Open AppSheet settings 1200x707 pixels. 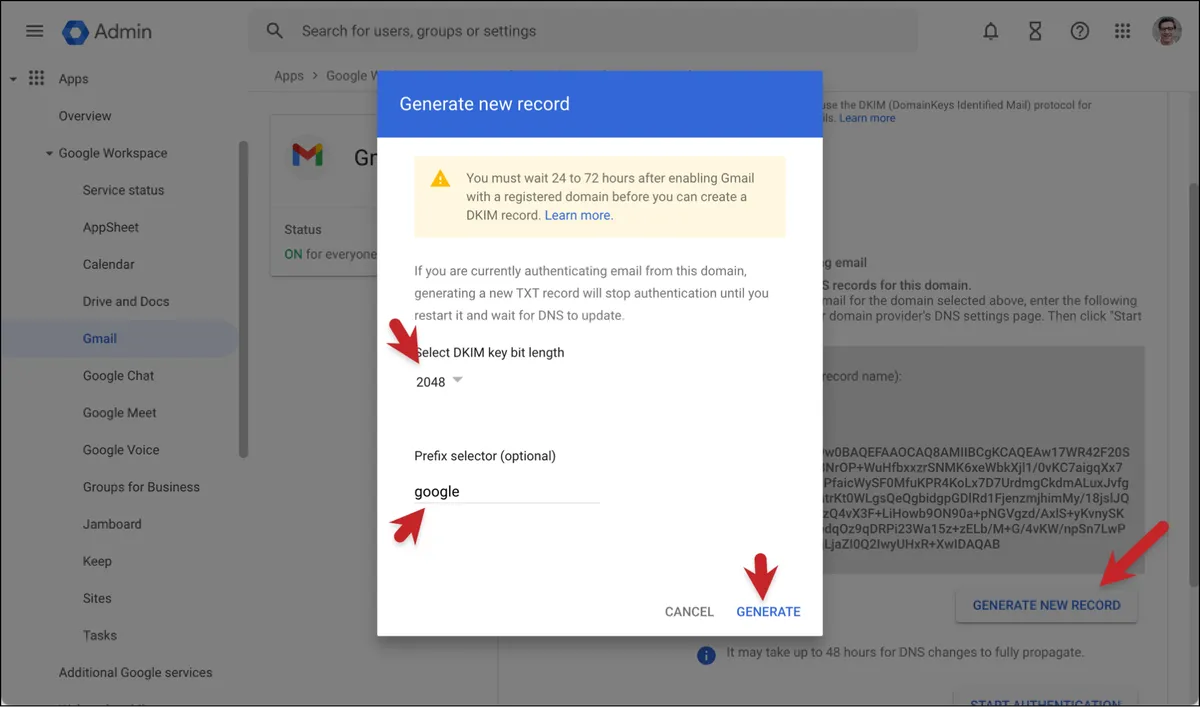click(111, 227)
